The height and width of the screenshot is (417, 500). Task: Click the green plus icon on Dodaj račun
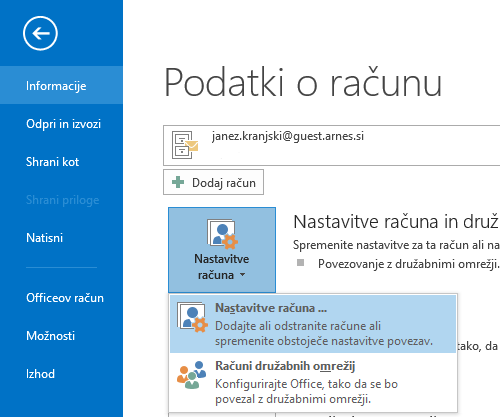point(178,182)
